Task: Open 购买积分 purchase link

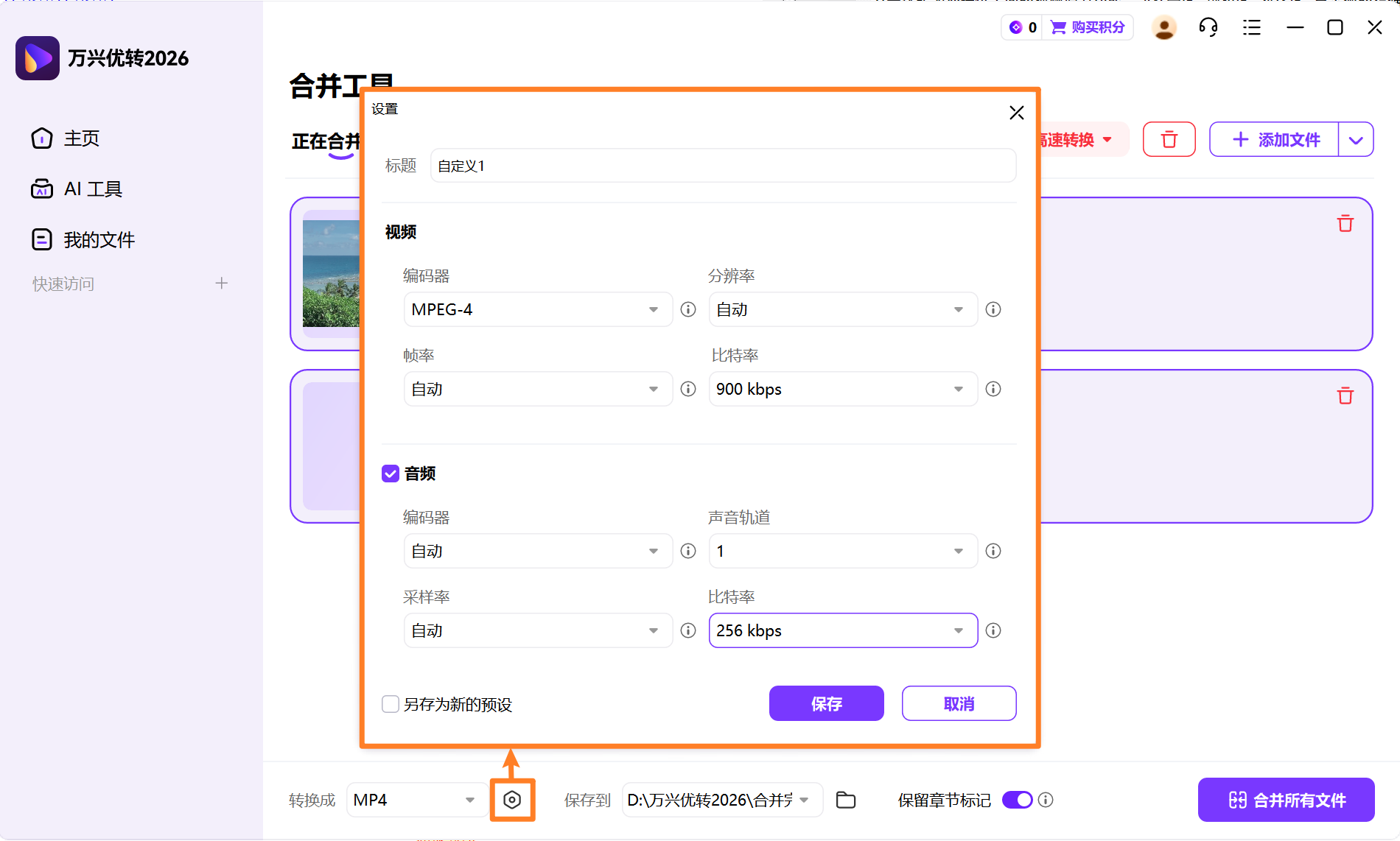Action: click(1088, 27)
